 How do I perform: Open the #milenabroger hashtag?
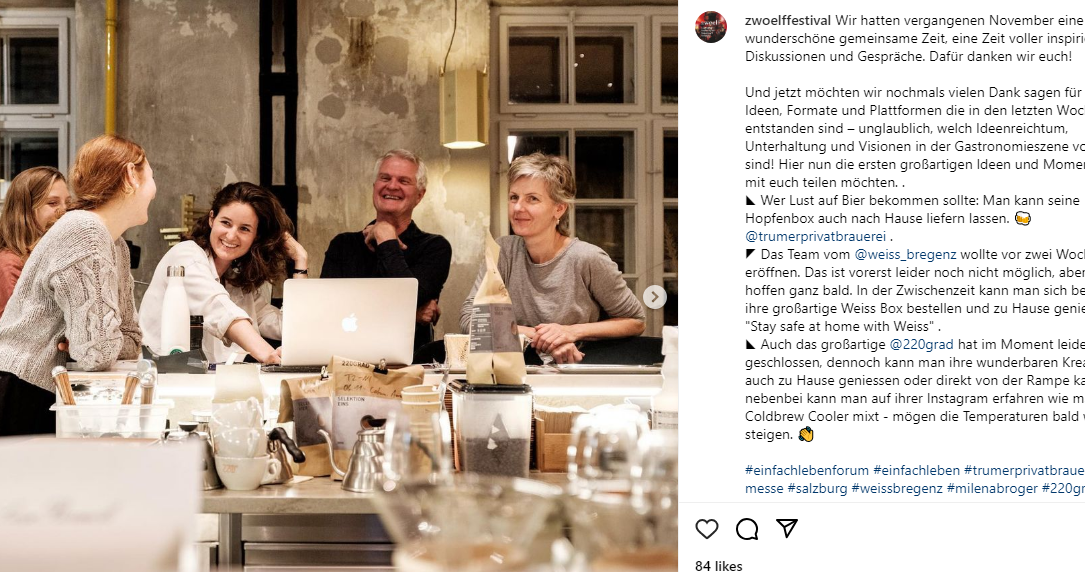coord(992,488)
